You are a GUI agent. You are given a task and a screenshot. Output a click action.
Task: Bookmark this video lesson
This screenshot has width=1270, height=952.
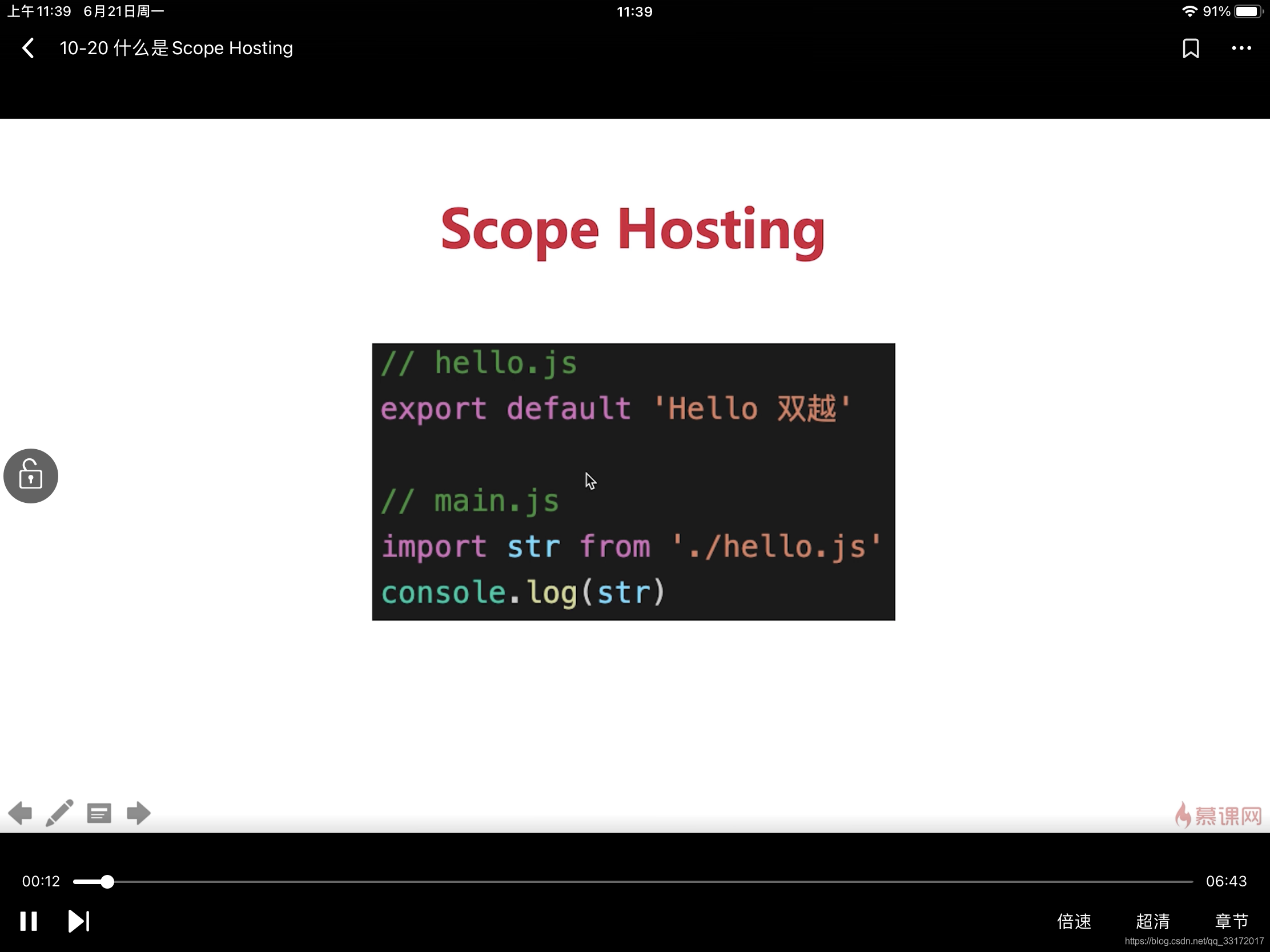click(1191, 48)
